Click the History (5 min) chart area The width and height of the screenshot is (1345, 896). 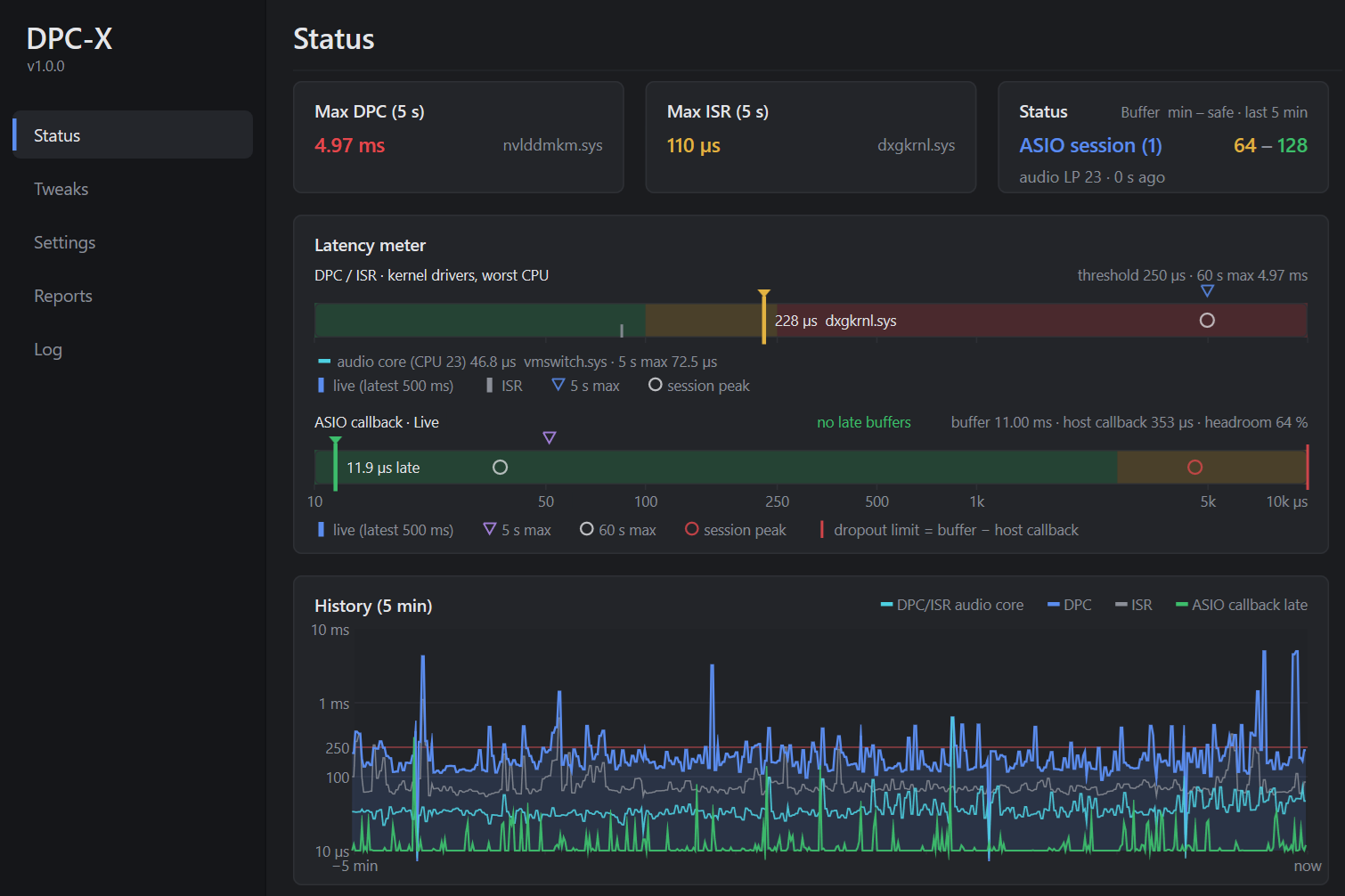click(x=830, y=740)
